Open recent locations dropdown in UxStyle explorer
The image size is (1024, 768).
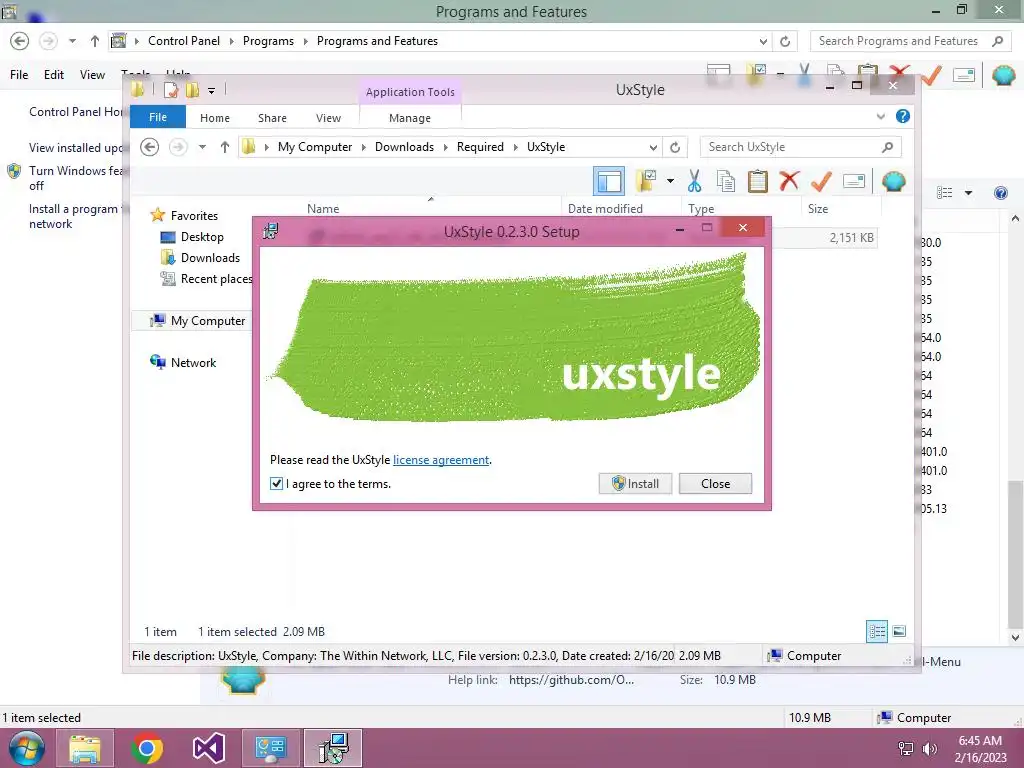202,147
